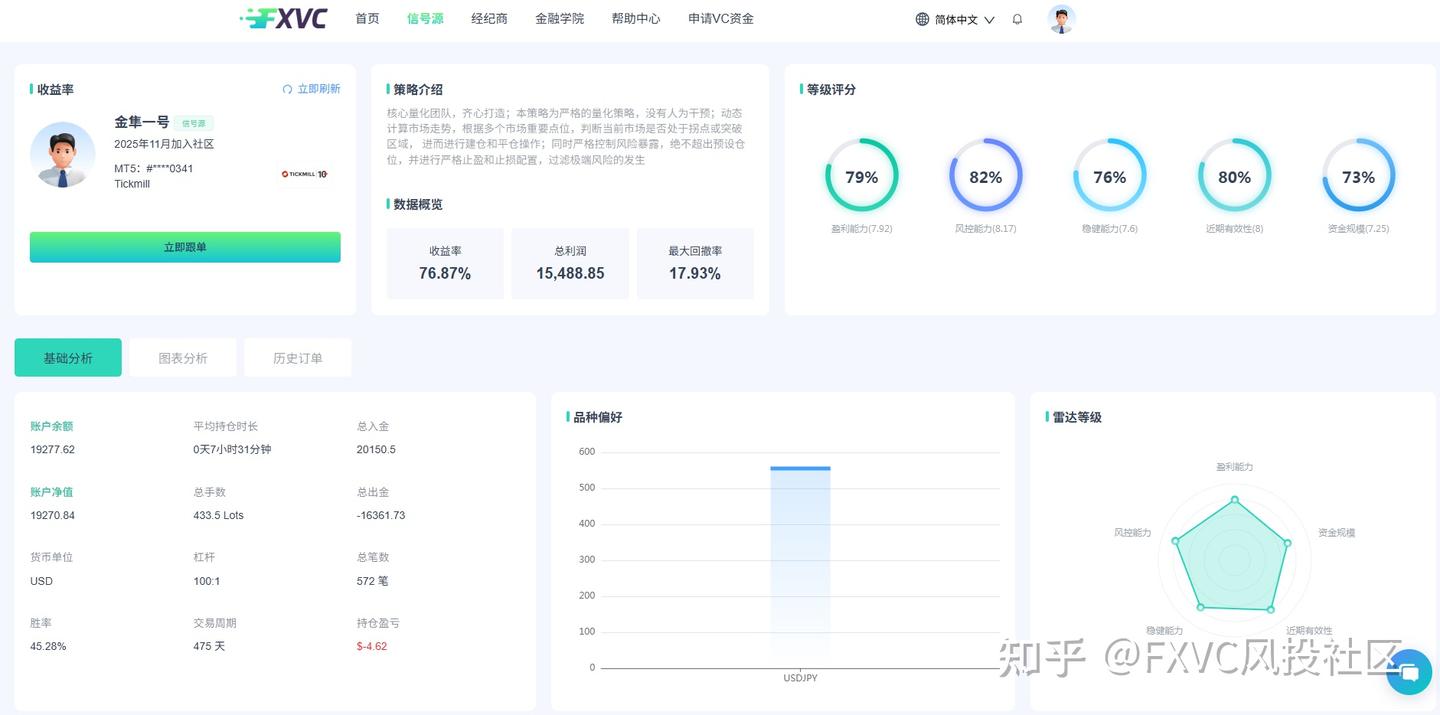This screenshot has width=1440, height=715.
Task: Click the 总手数 value 433.5 Lots
Action: coord(219,516)
